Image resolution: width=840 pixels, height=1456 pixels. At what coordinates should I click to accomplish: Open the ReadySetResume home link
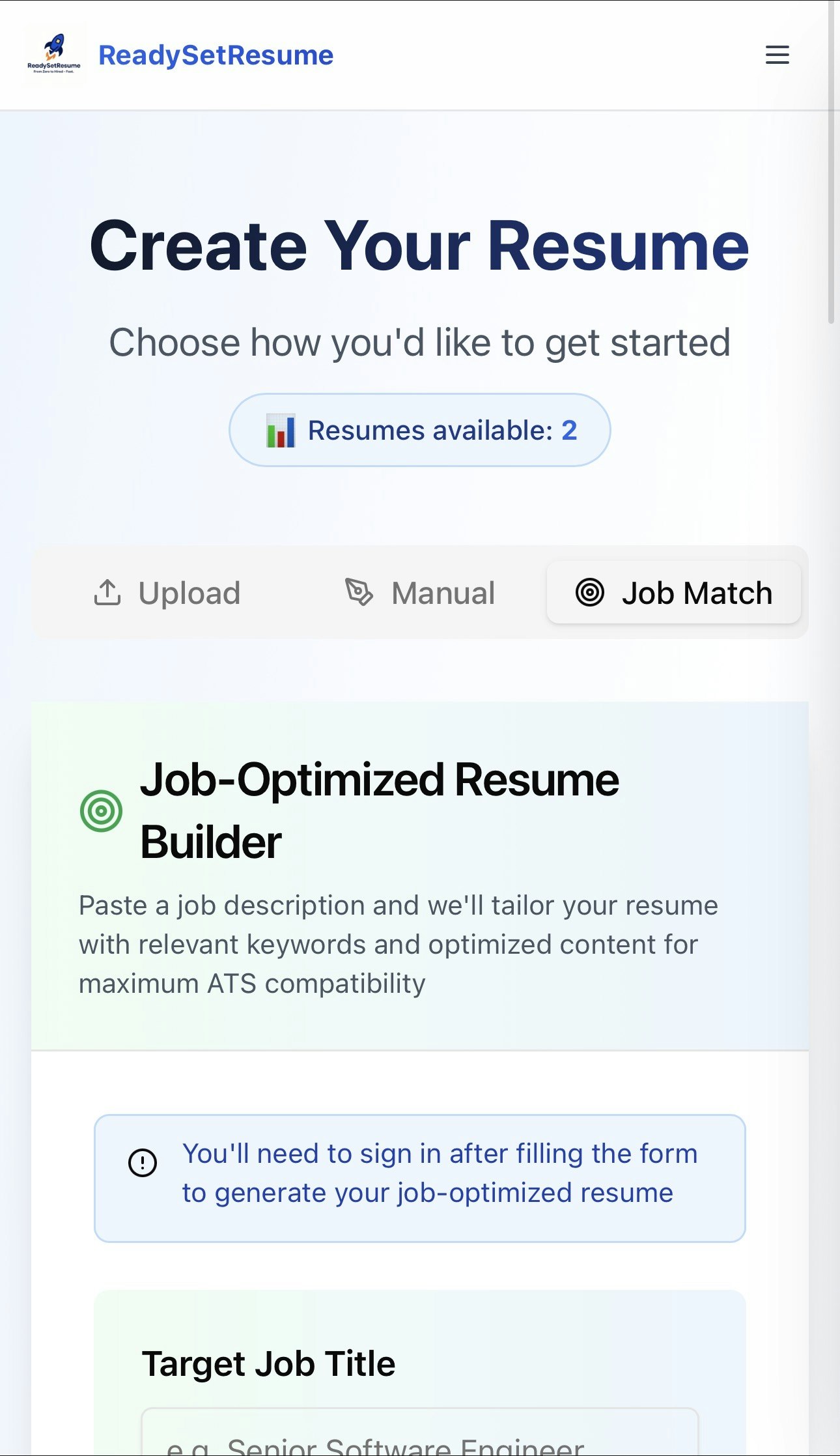pyautogui.click(x=216, y=55)
